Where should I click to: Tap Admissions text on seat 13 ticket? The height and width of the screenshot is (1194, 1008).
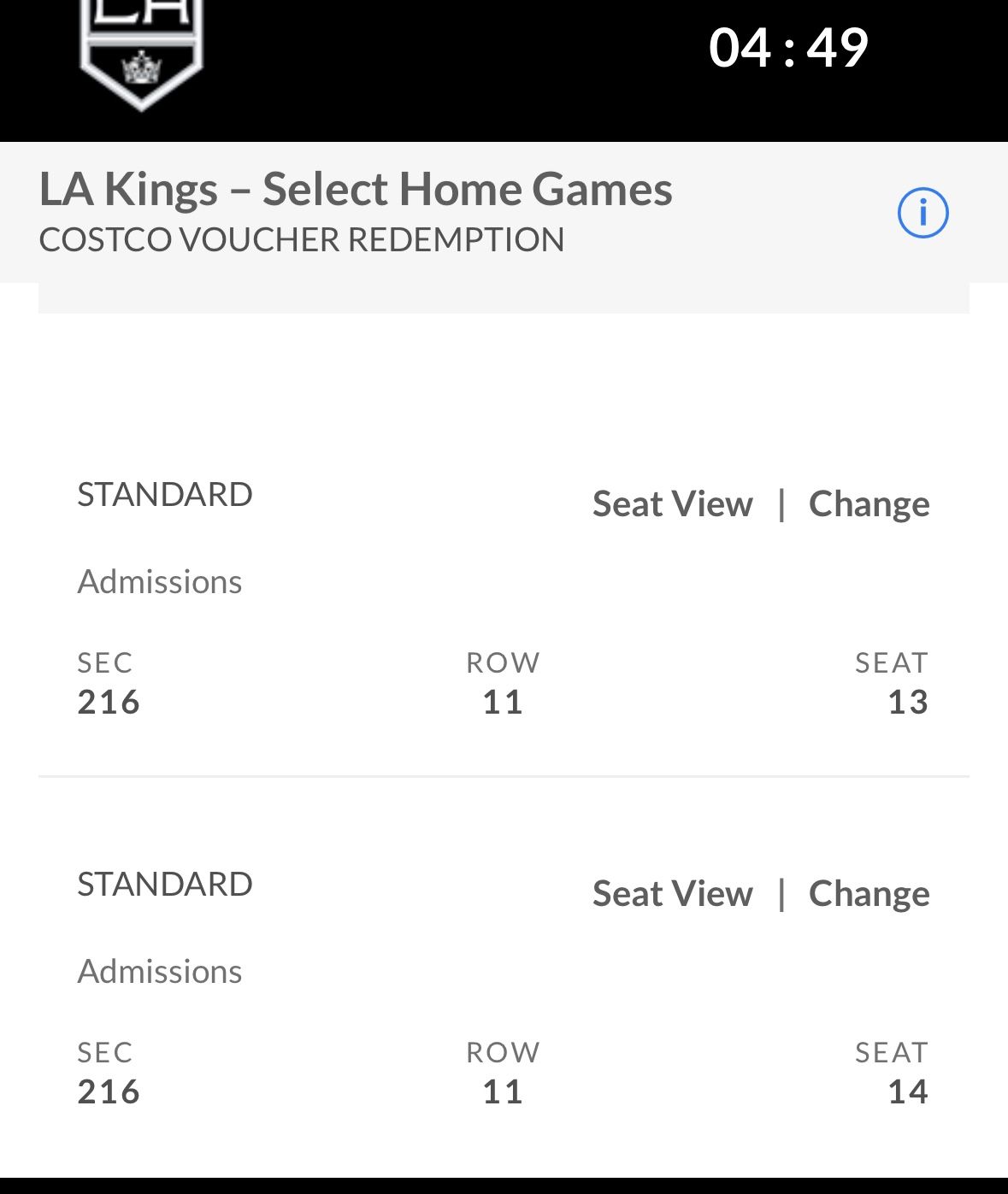160,581
